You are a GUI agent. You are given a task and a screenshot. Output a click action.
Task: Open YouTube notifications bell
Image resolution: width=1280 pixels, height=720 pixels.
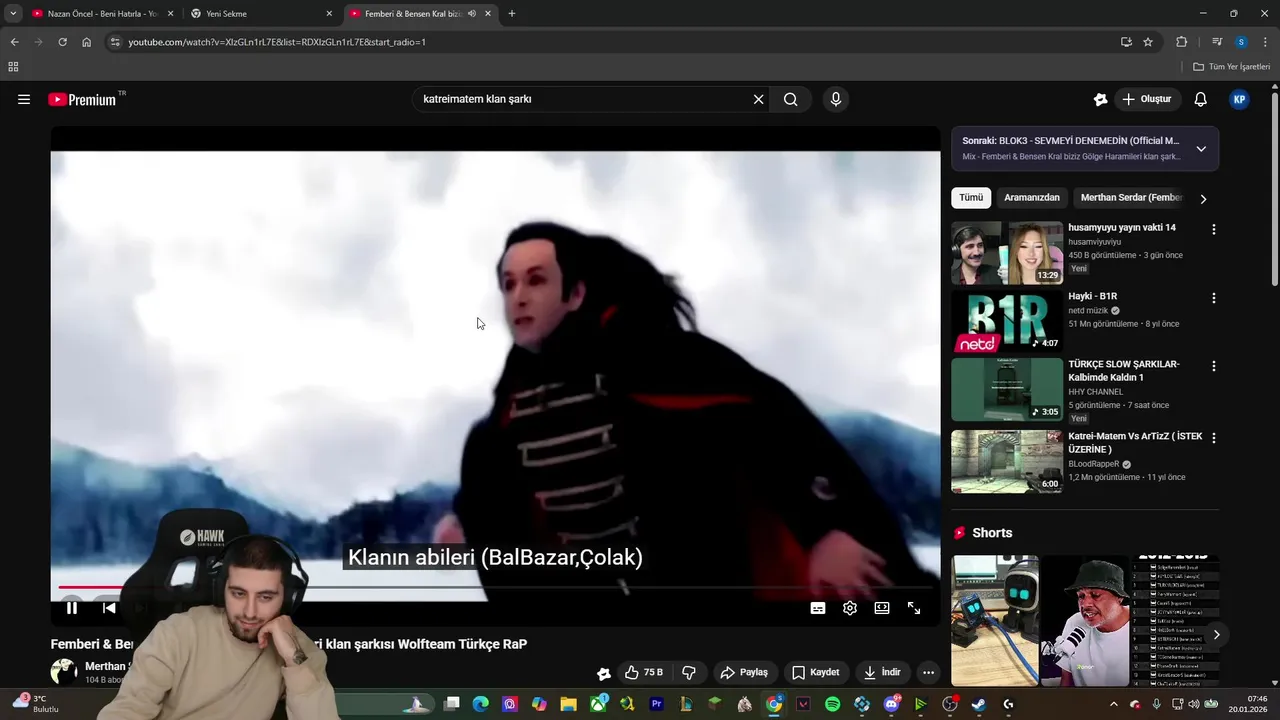(1200, 99)
